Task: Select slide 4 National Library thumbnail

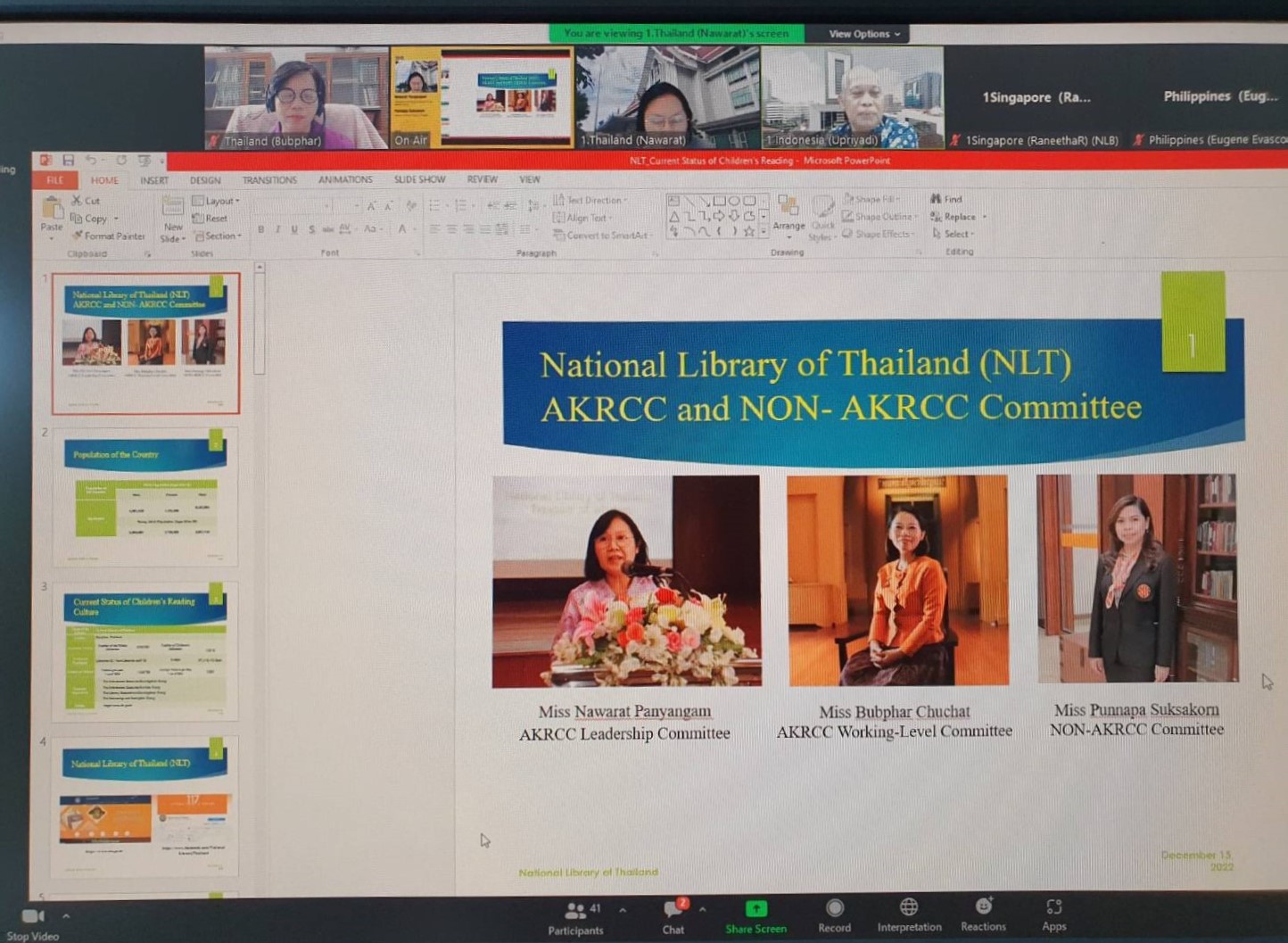Action: 145,807
